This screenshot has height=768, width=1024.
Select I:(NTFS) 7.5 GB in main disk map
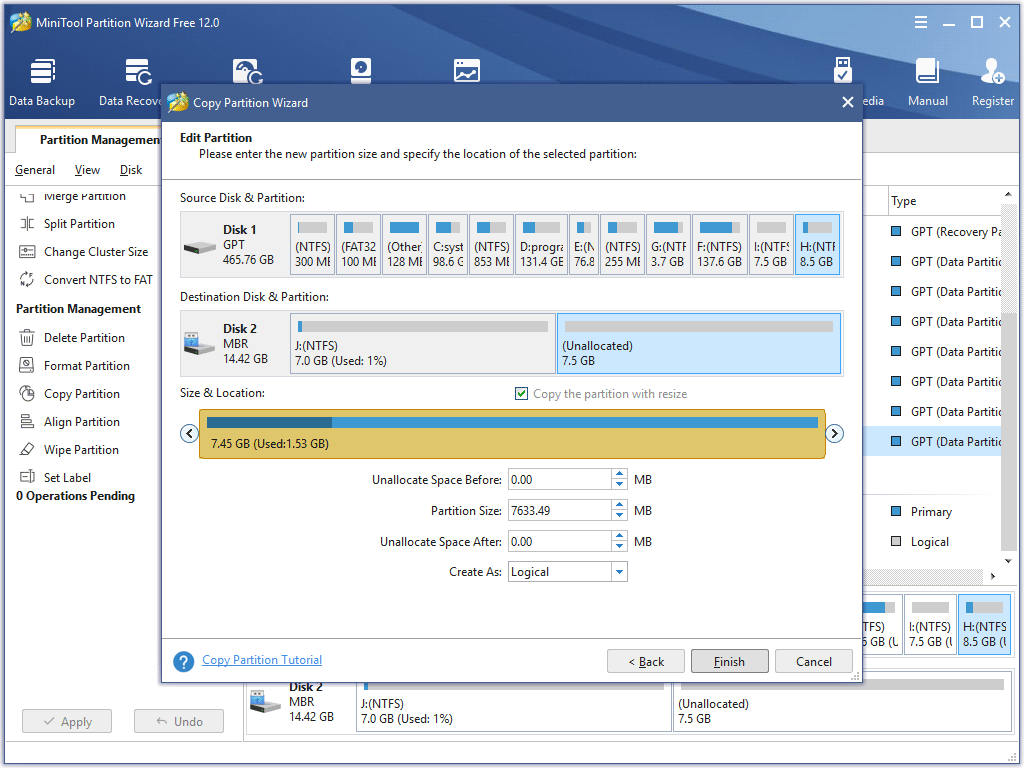pos(929,626)
